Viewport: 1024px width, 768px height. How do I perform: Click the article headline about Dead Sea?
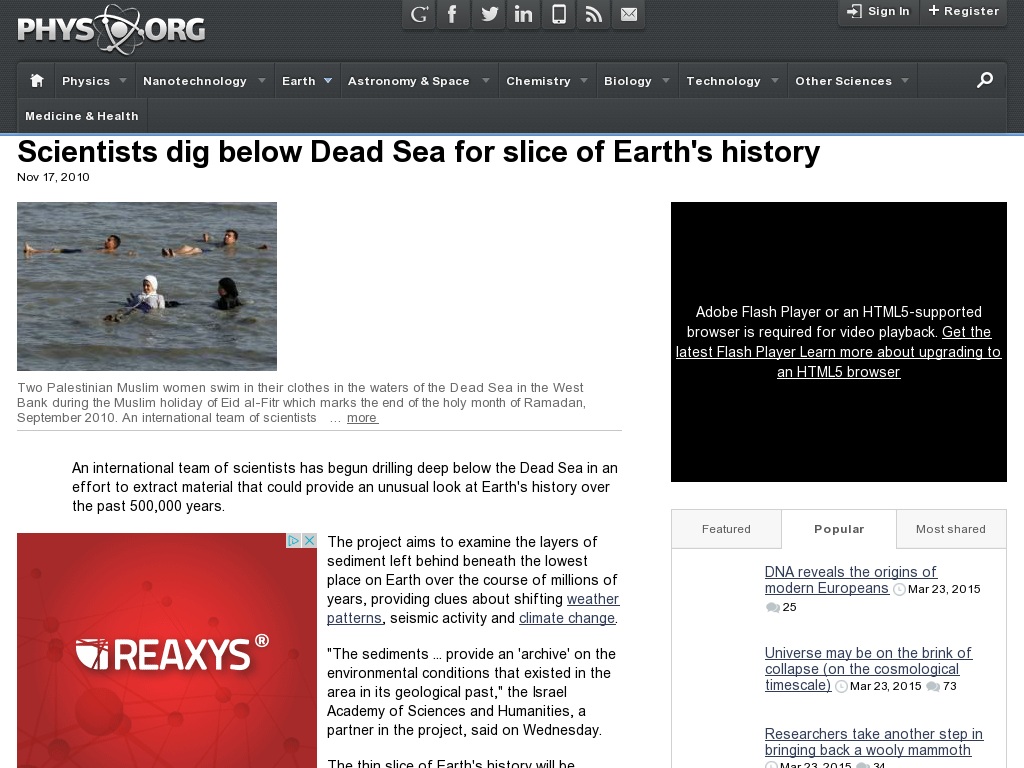(x=419, y=152)
